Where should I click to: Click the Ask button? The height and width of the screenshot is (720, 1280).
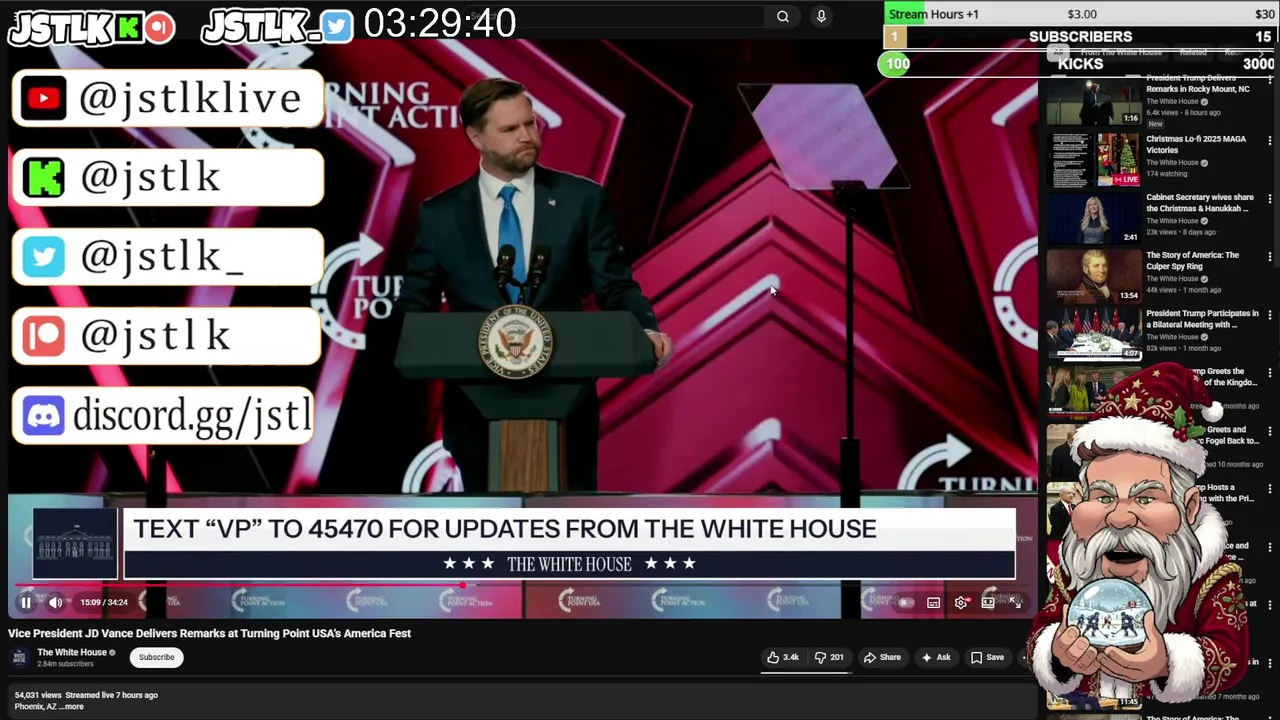[936, 657]
